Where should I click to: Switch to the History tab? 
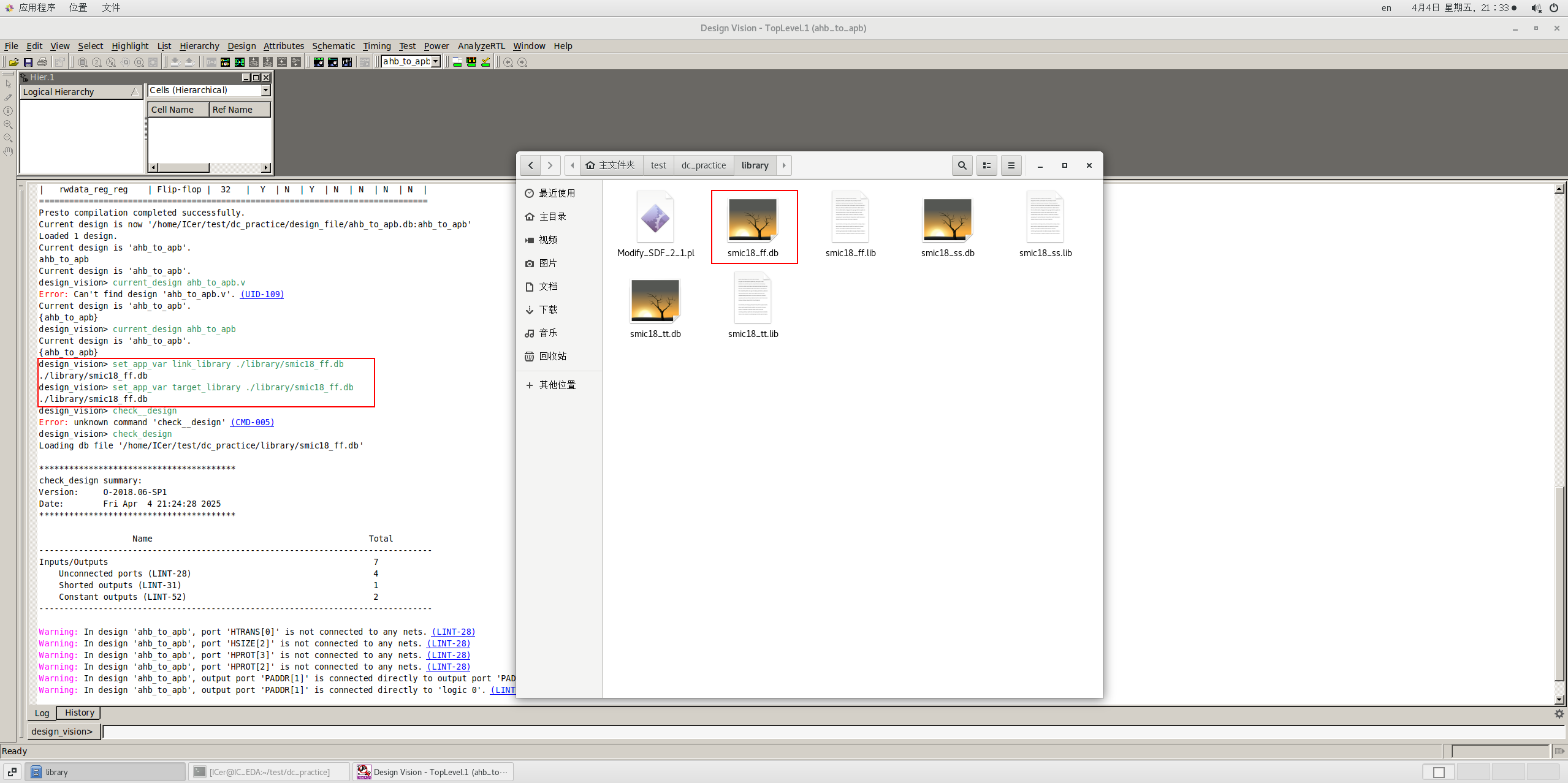pos(79,713)
